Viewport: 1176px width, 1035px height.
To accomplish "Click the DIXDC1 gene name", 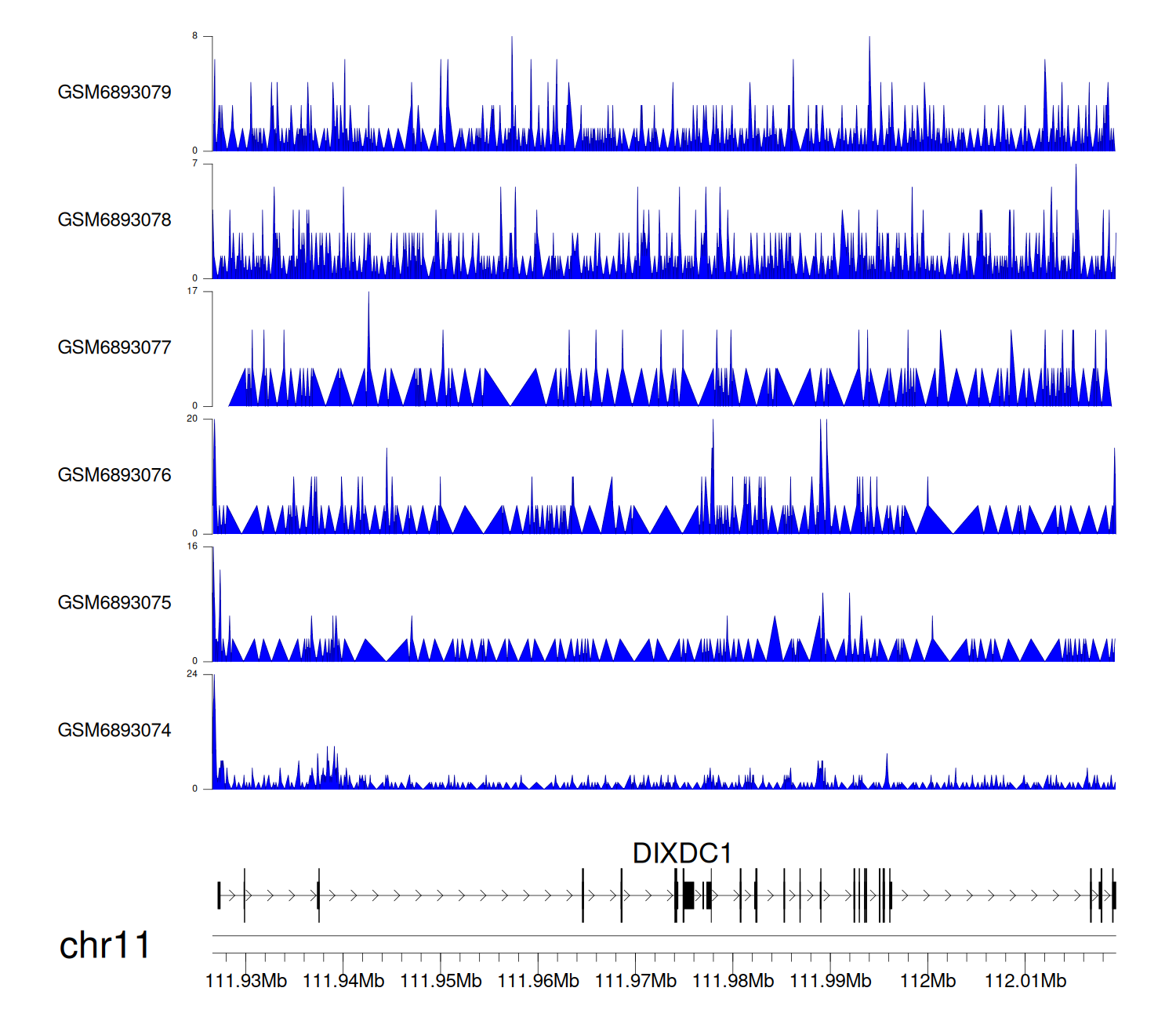I will pos(682,854).
